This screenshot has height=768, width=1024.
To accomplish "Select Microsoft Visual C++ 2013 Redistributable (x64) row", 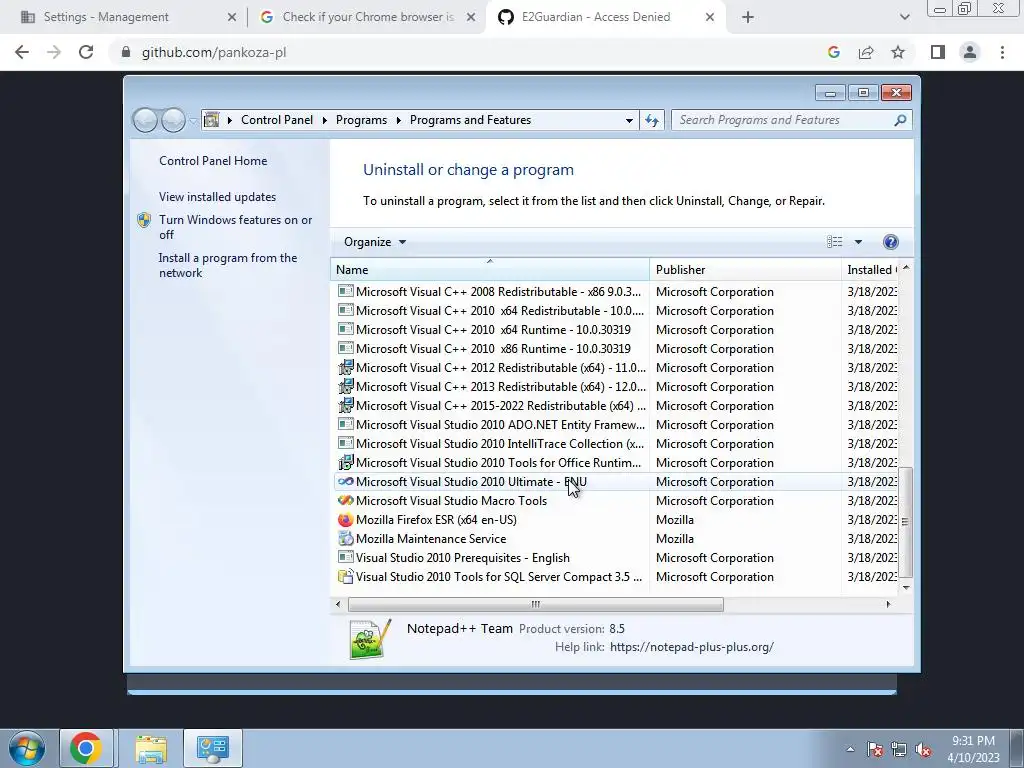I will 616,387.
